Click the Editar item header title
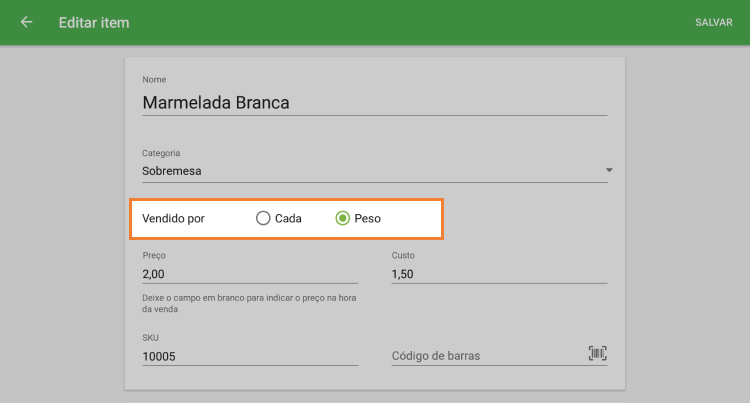This screenshot has height=403, width=750. [x=94, y=22]
